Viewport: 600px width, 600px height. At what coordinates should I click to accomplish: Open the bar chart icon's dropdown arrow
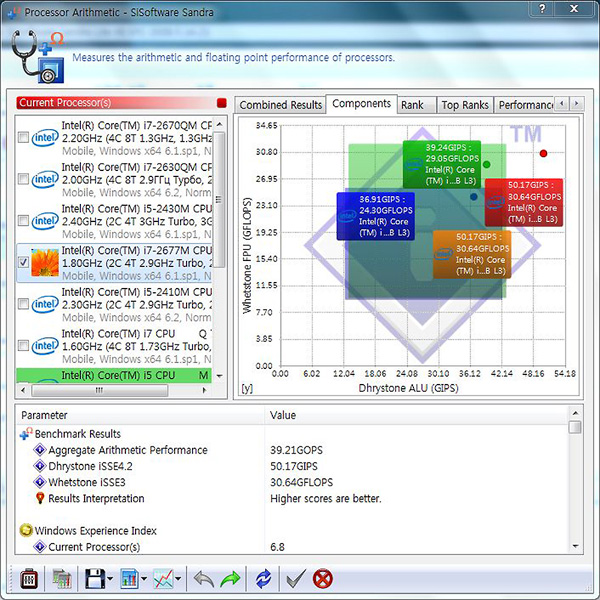pyautogui.click(x=144, y=579)
